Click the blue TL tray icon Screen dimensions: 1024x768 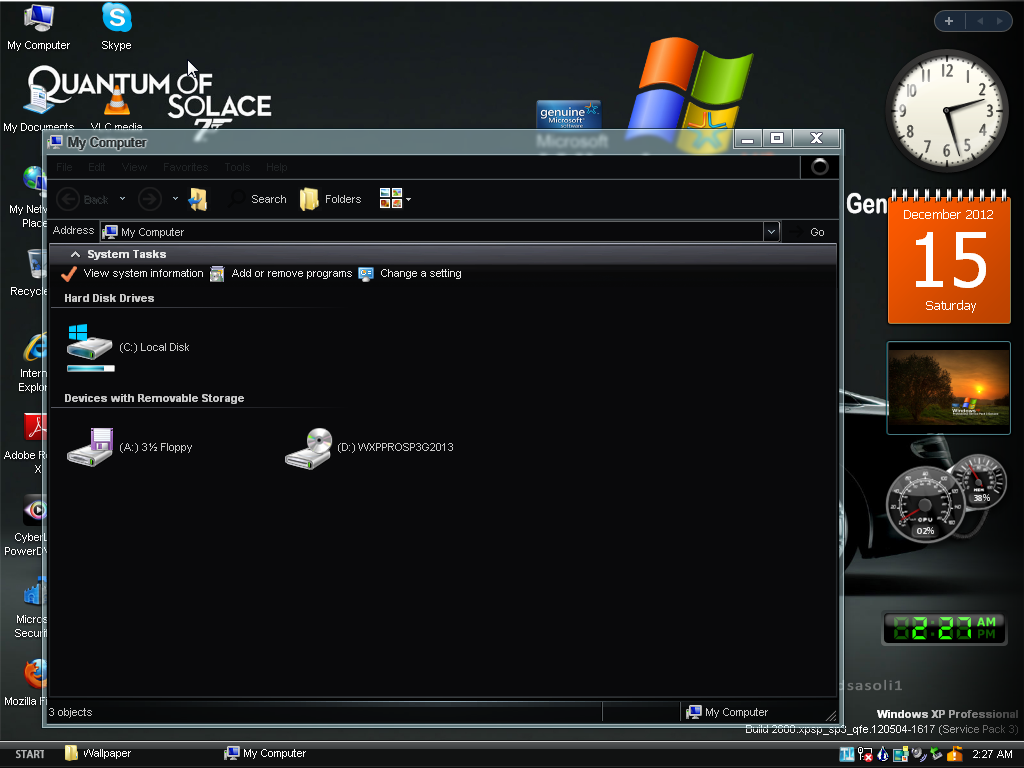[x=847, y=754]
